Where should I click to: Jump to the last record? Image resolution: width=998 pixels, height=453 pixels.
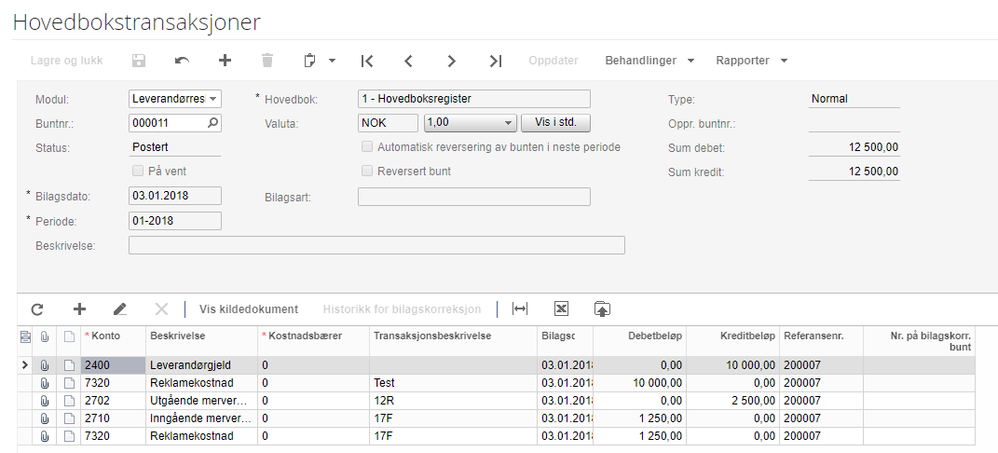click(x=495, y=61)
